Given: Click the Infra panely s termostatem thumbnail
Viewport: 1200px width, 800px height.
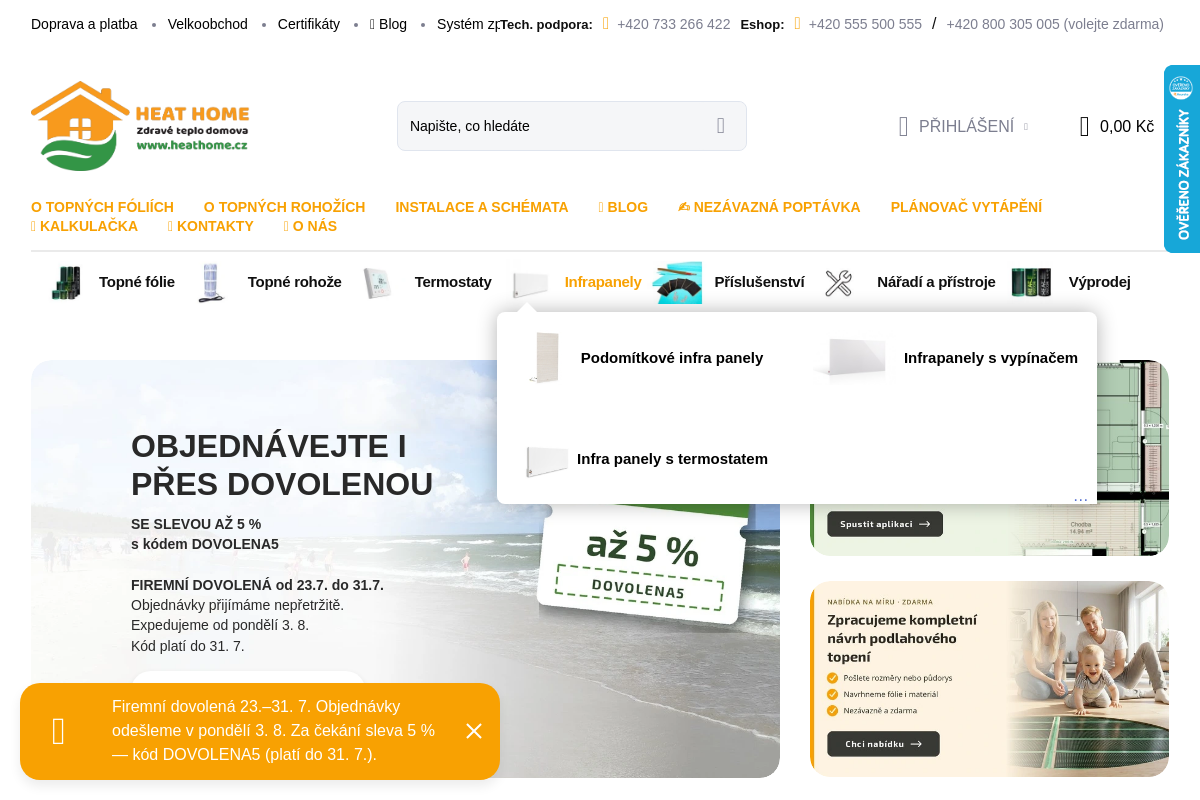Looking at the screenshot, I should [x=547, y=460].
